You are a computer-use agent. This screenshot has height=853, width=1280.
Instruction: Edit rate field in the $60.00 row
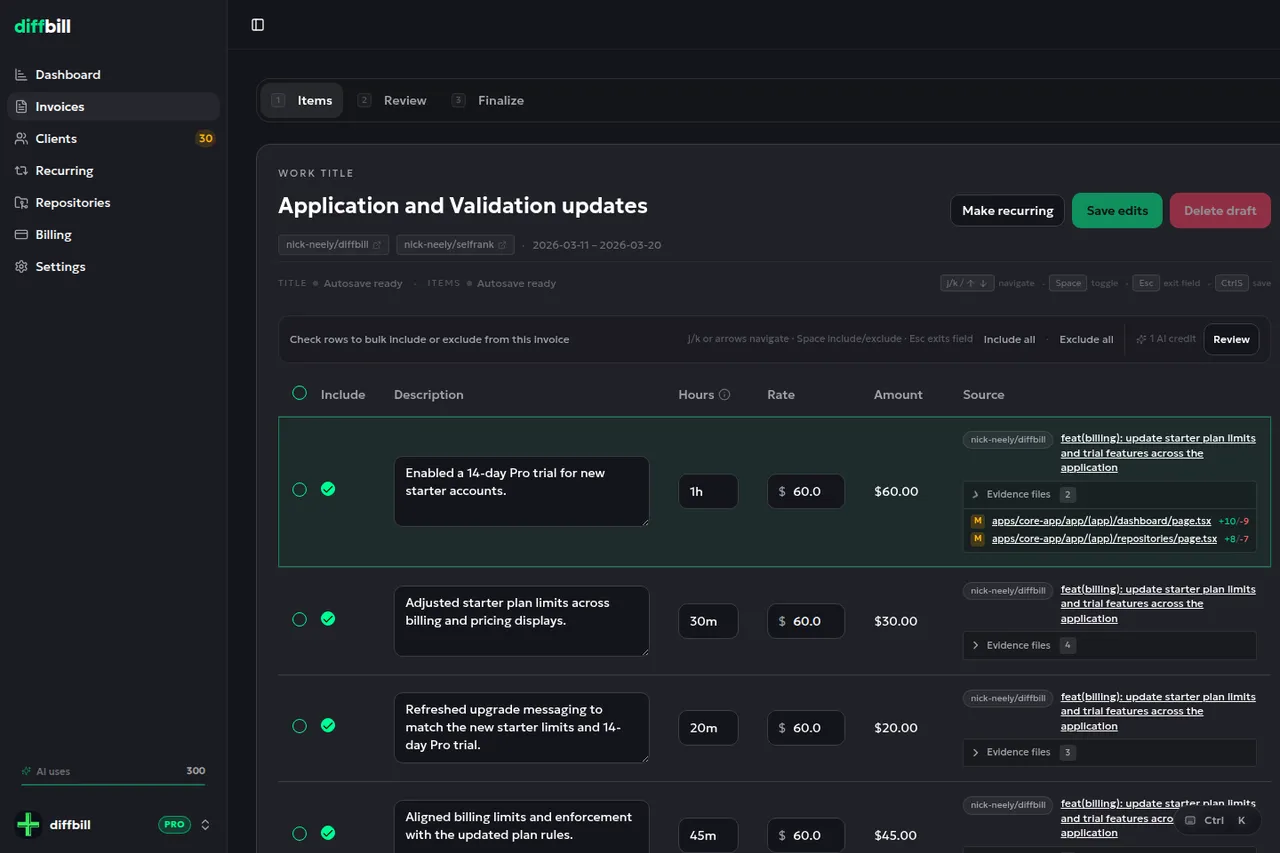(806, 491)
